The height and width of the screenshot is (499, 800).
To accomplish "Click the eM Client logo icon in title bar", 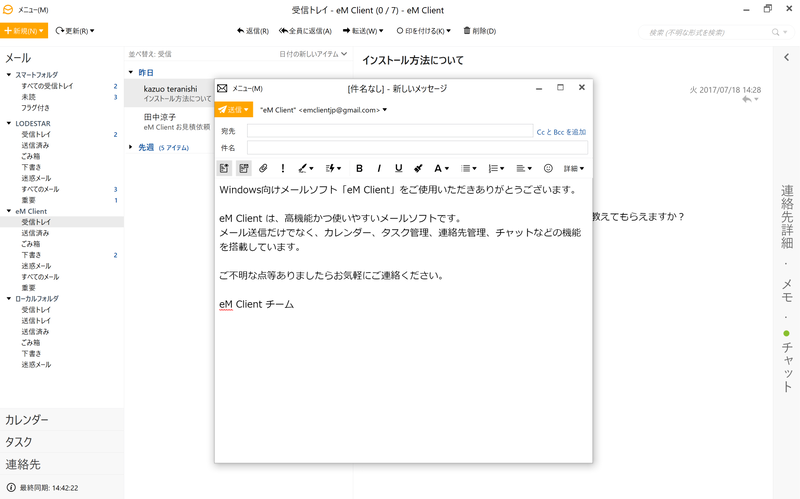I will tap(8, 10).
